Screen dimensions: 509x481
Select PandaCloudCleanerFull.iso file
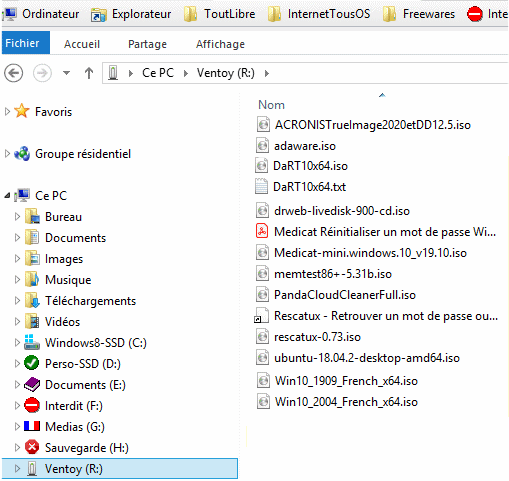tap(345, 295)
